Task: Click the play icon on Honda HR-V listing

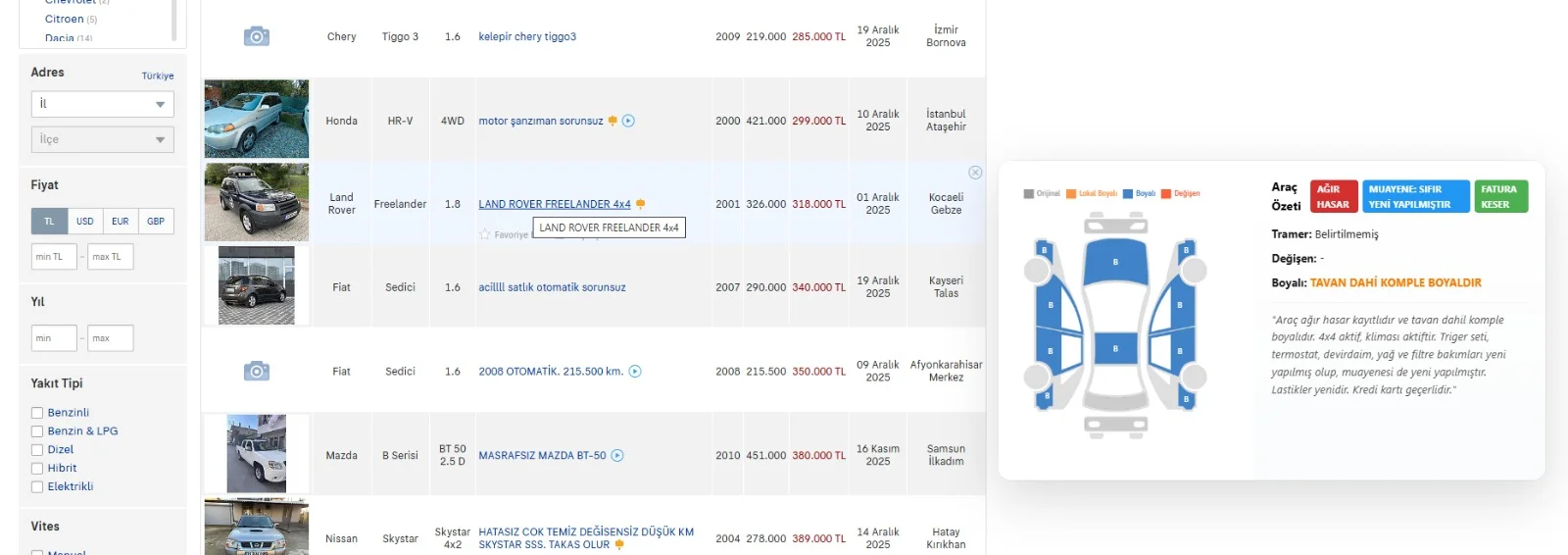Action: coord(628,121)
